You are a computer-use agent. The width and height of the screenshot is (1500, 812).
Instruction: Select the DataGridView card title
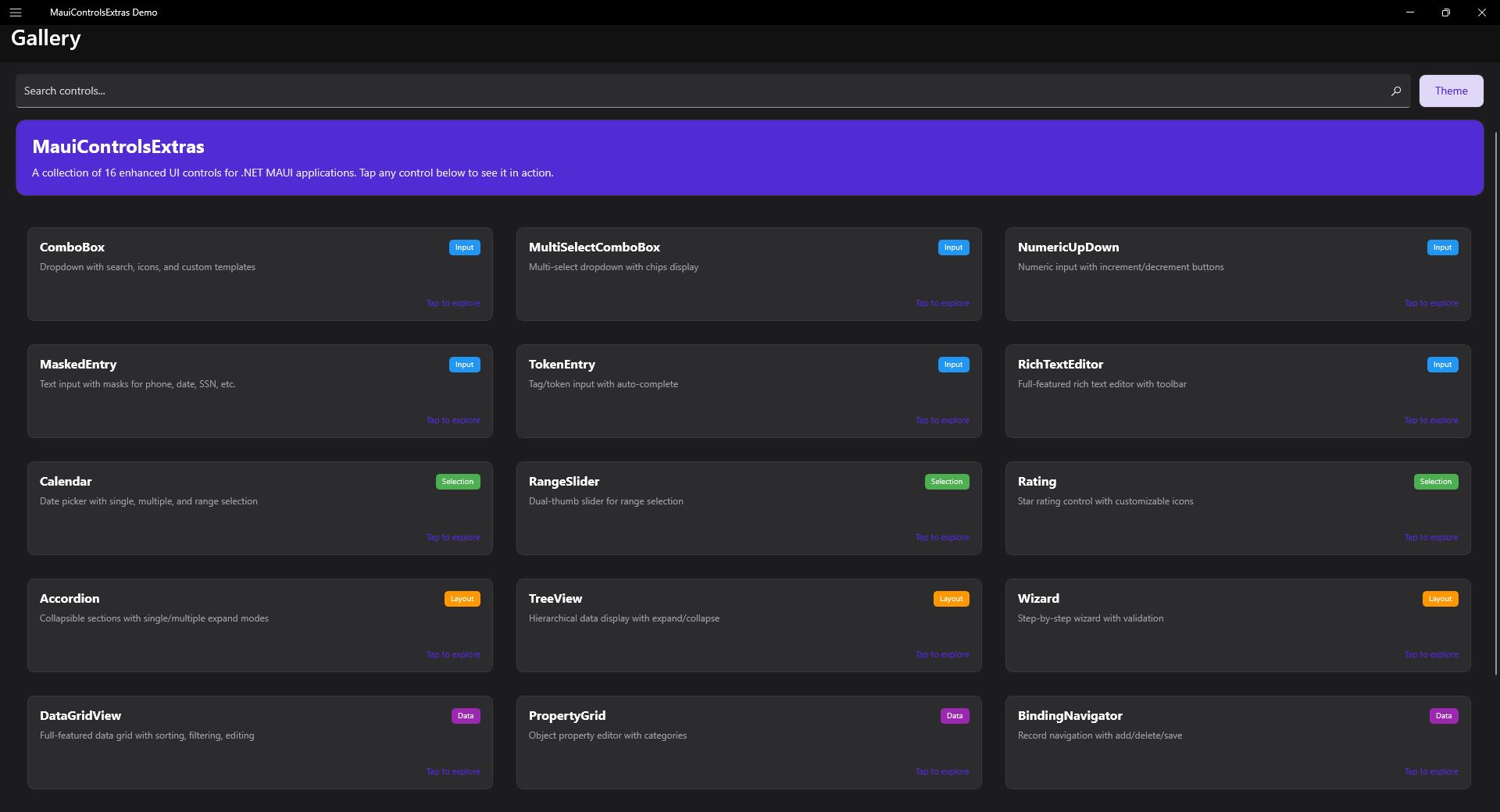80,715
